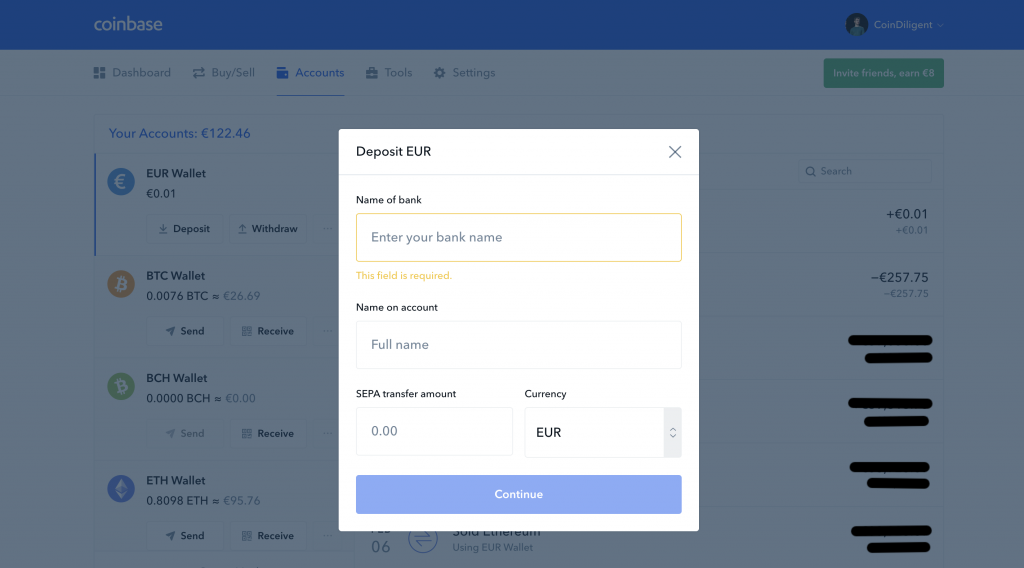Click the Sold Ethereum transaction icon
1024x568 pixels.
(422, 540)
